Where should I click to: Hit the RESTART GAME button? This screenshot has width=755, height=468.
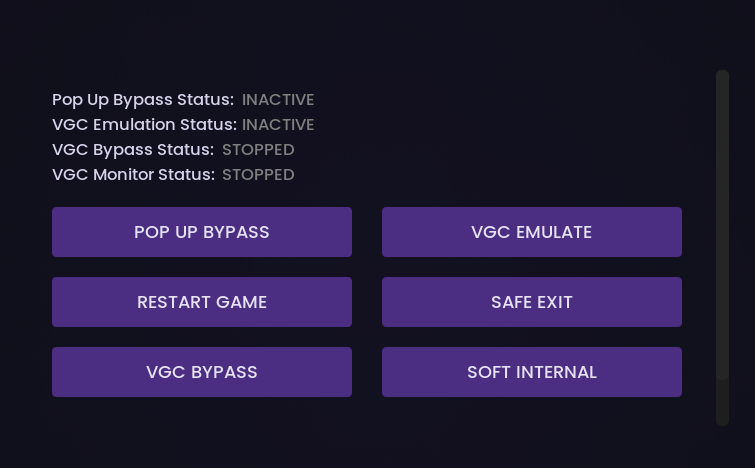pos(202,302)
